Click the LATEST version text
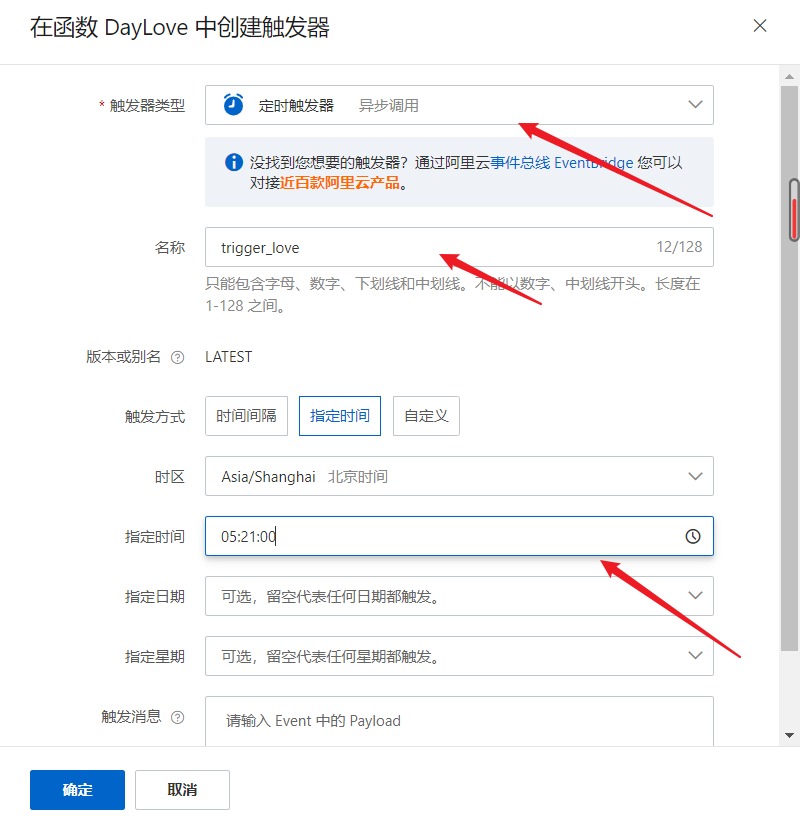Screen dimensions: 800x824 (x=228, y=357)
